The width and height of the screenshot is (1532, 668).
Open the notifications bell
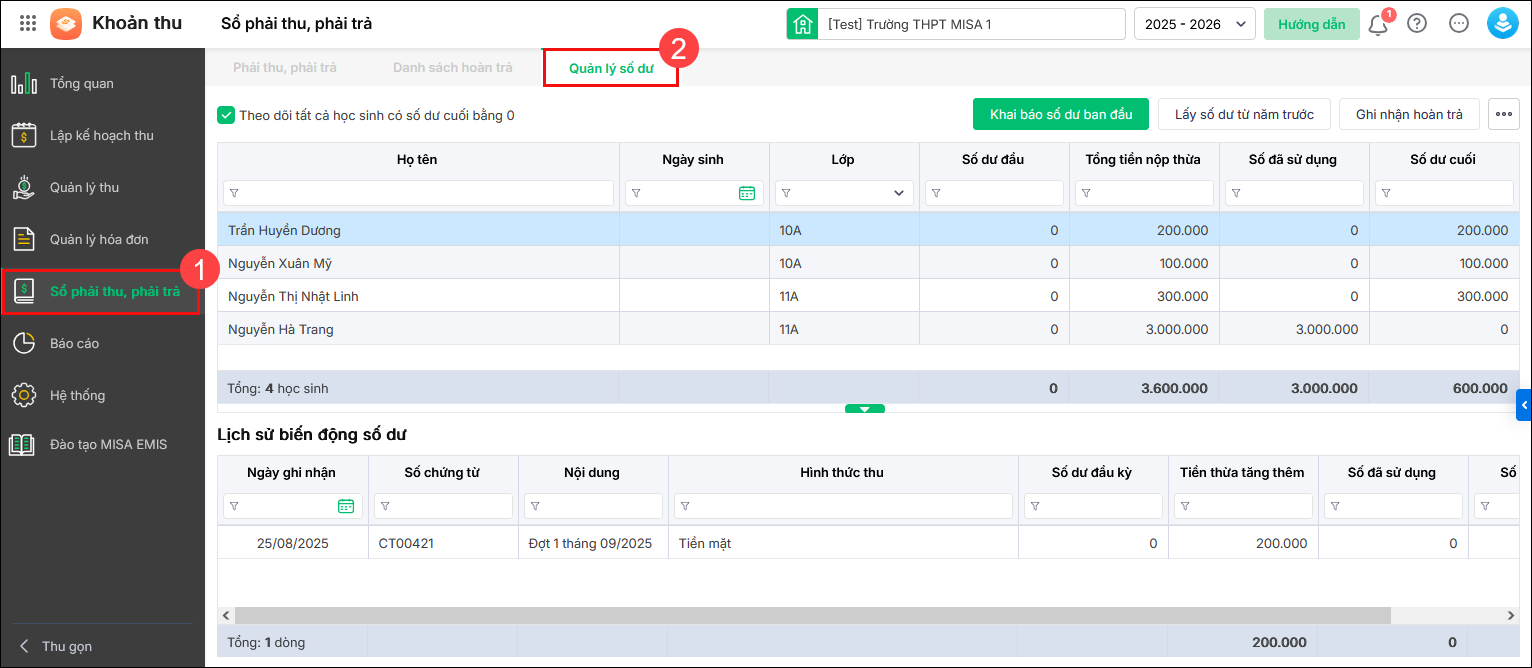tap(1378, 24)
